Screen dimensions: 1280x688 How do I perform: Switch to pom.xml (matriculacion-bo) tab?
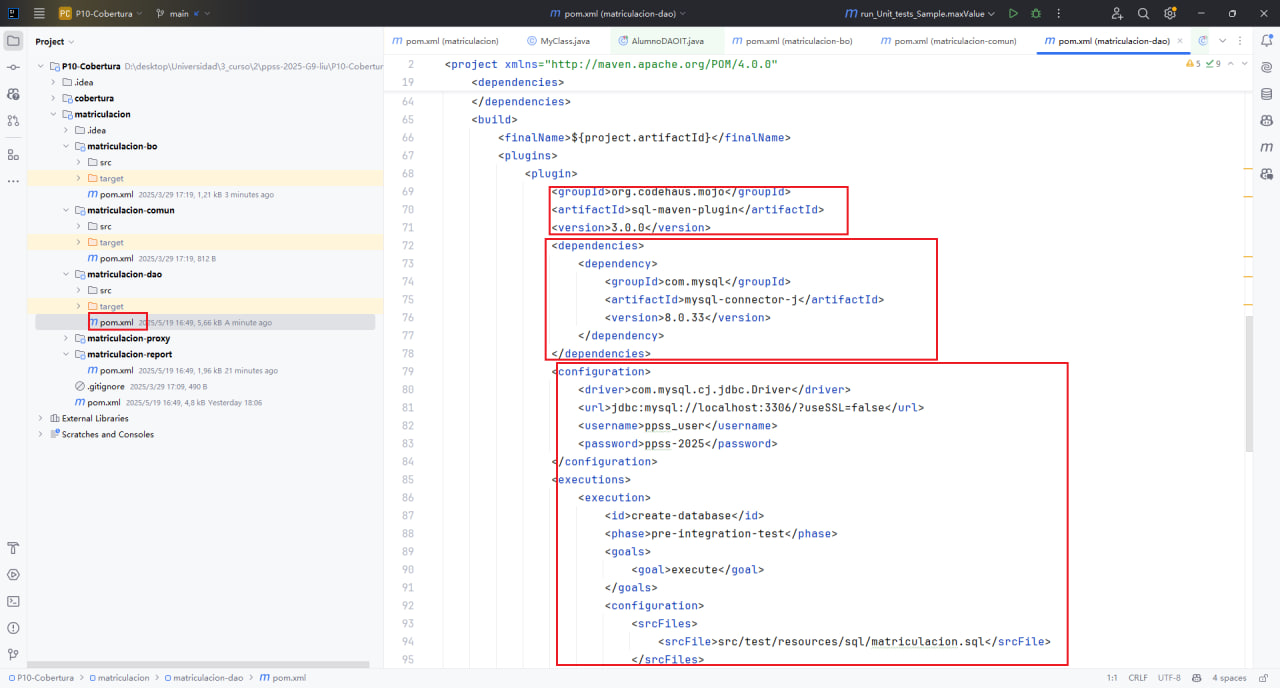pos(792,41)
